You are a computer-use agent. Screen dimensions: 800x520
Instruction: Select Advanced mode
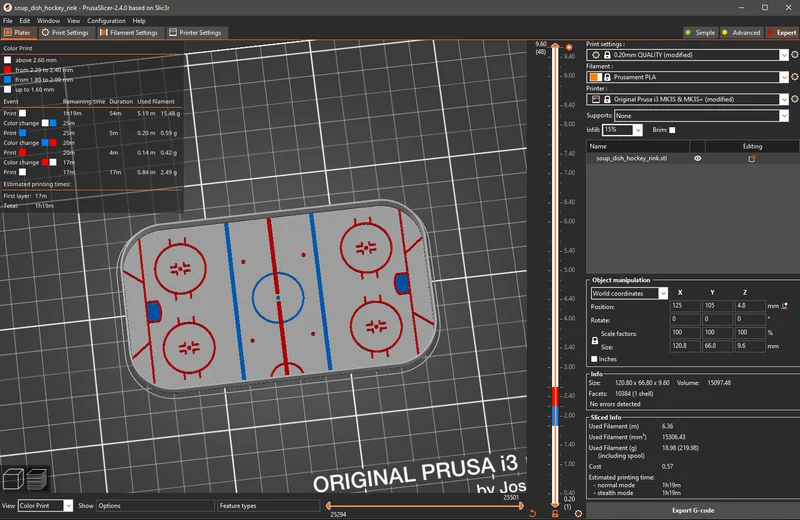click(x=741, y=32)
